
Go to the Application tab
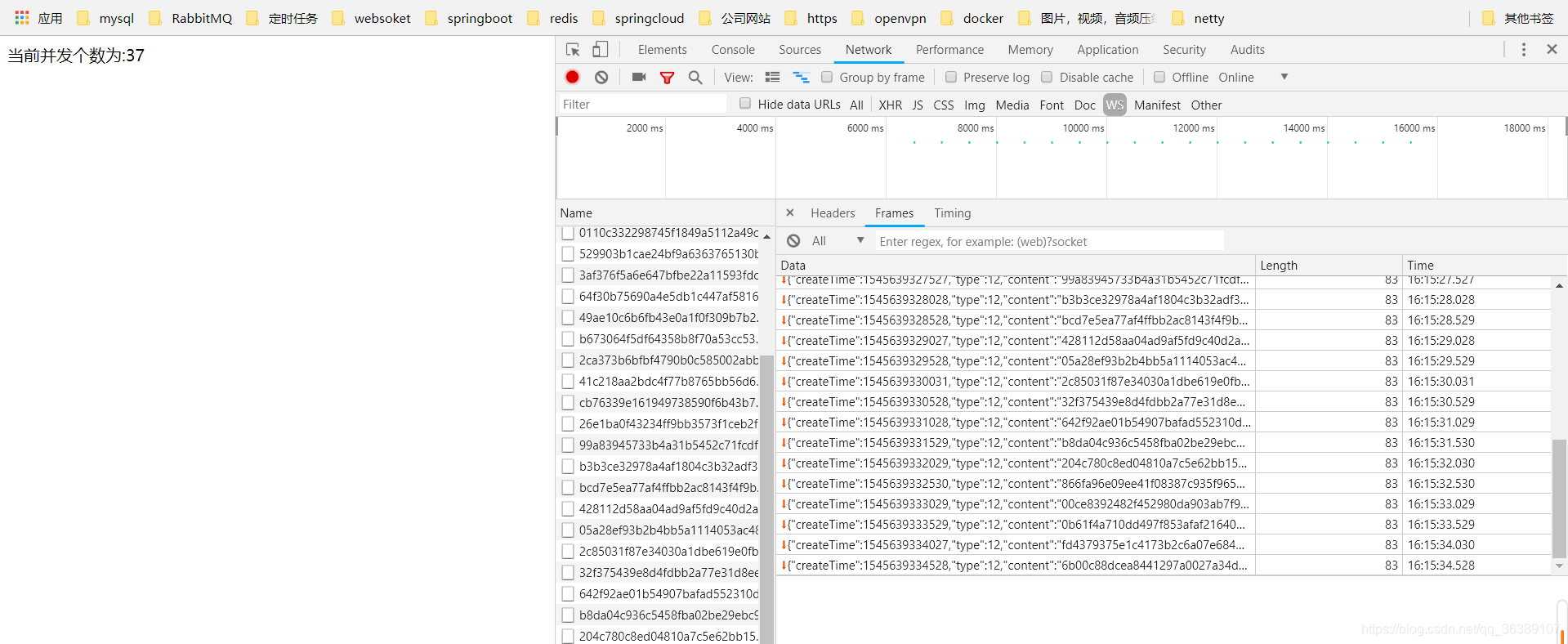[1107, 50]
